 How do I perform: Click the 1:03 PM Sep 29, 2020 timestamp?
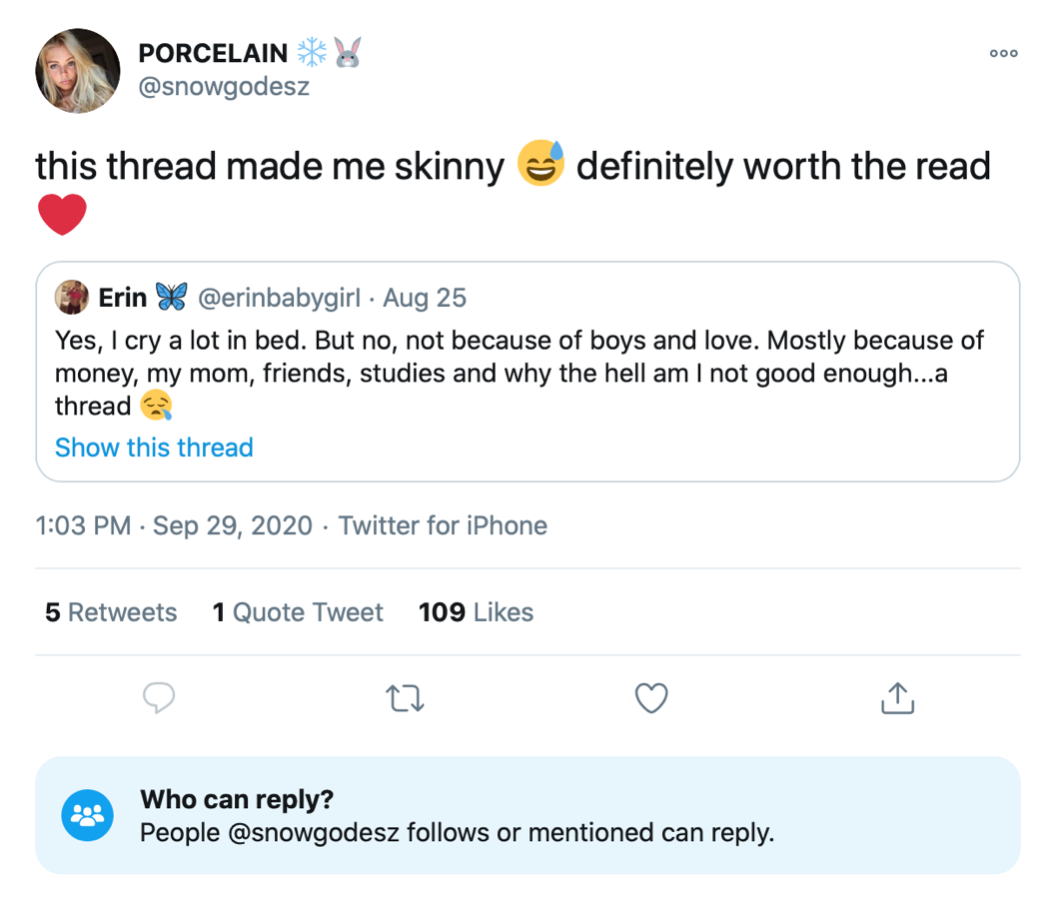174,526
